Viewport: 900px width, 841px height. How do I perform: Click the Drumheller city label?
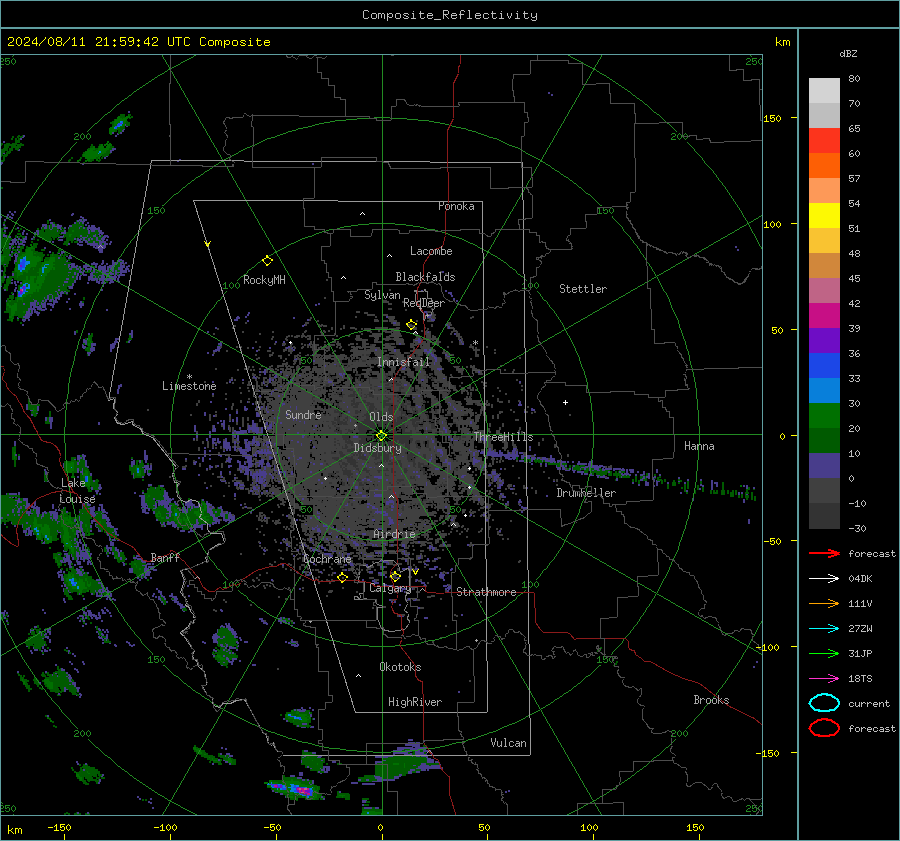click(x=586, y=493)
